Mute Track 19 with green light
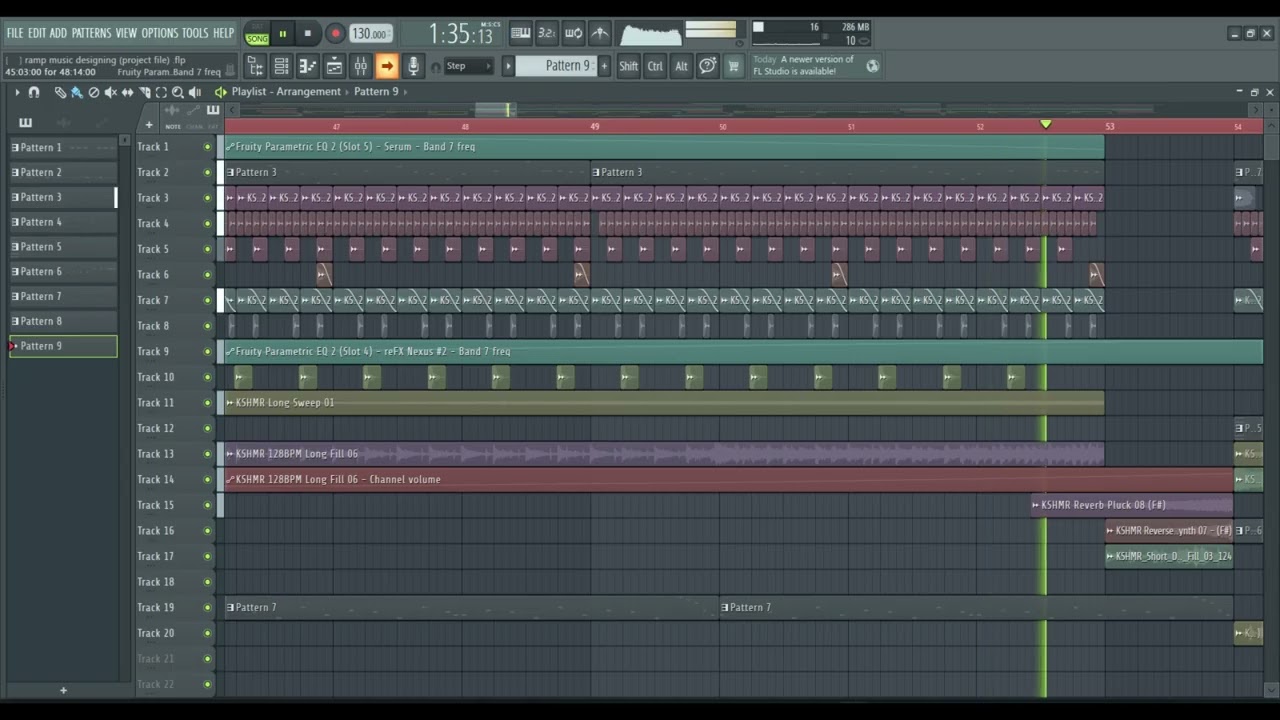 208,607
